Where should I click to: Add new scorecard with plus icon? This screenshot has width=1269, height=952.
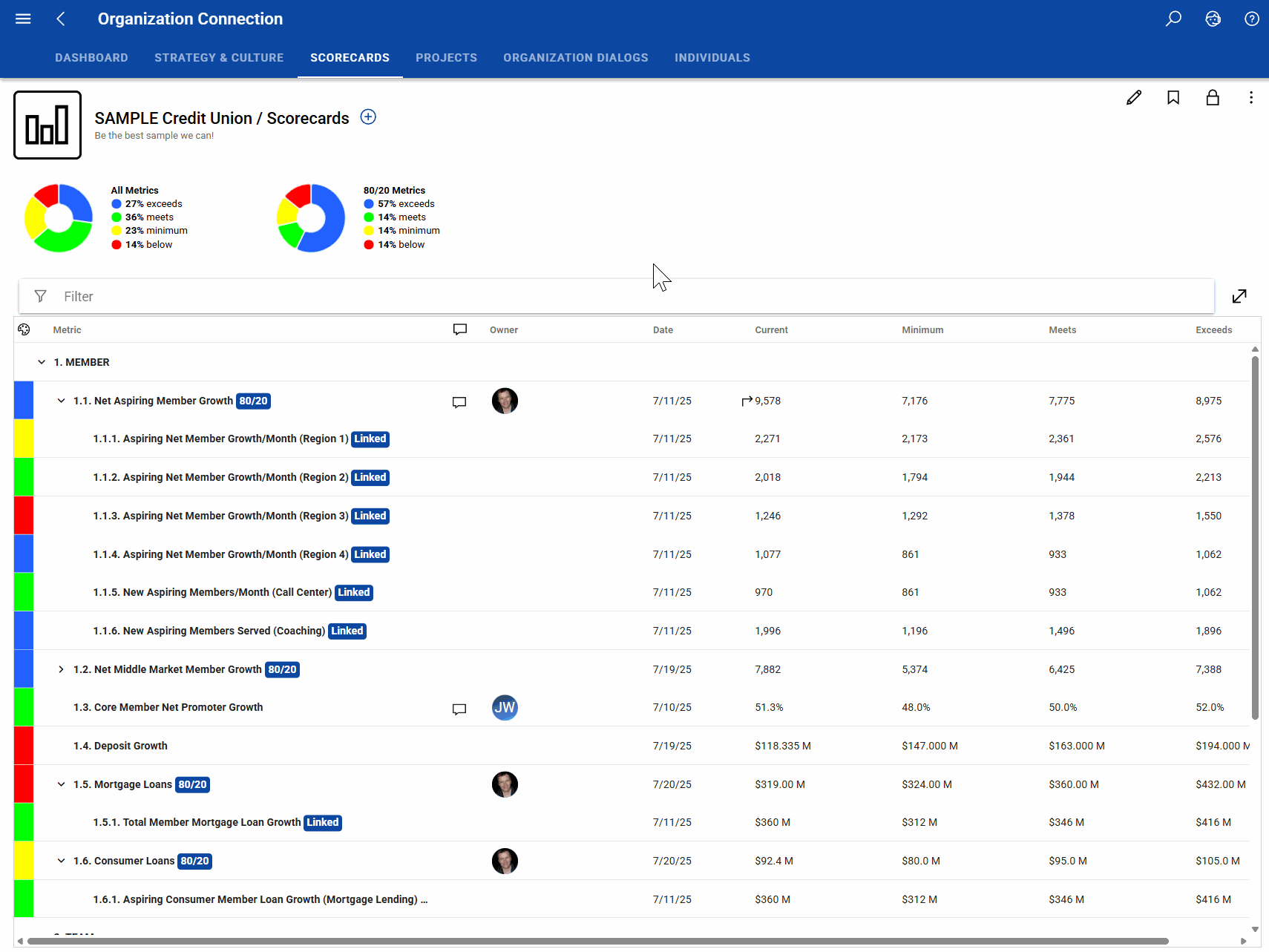368,116
